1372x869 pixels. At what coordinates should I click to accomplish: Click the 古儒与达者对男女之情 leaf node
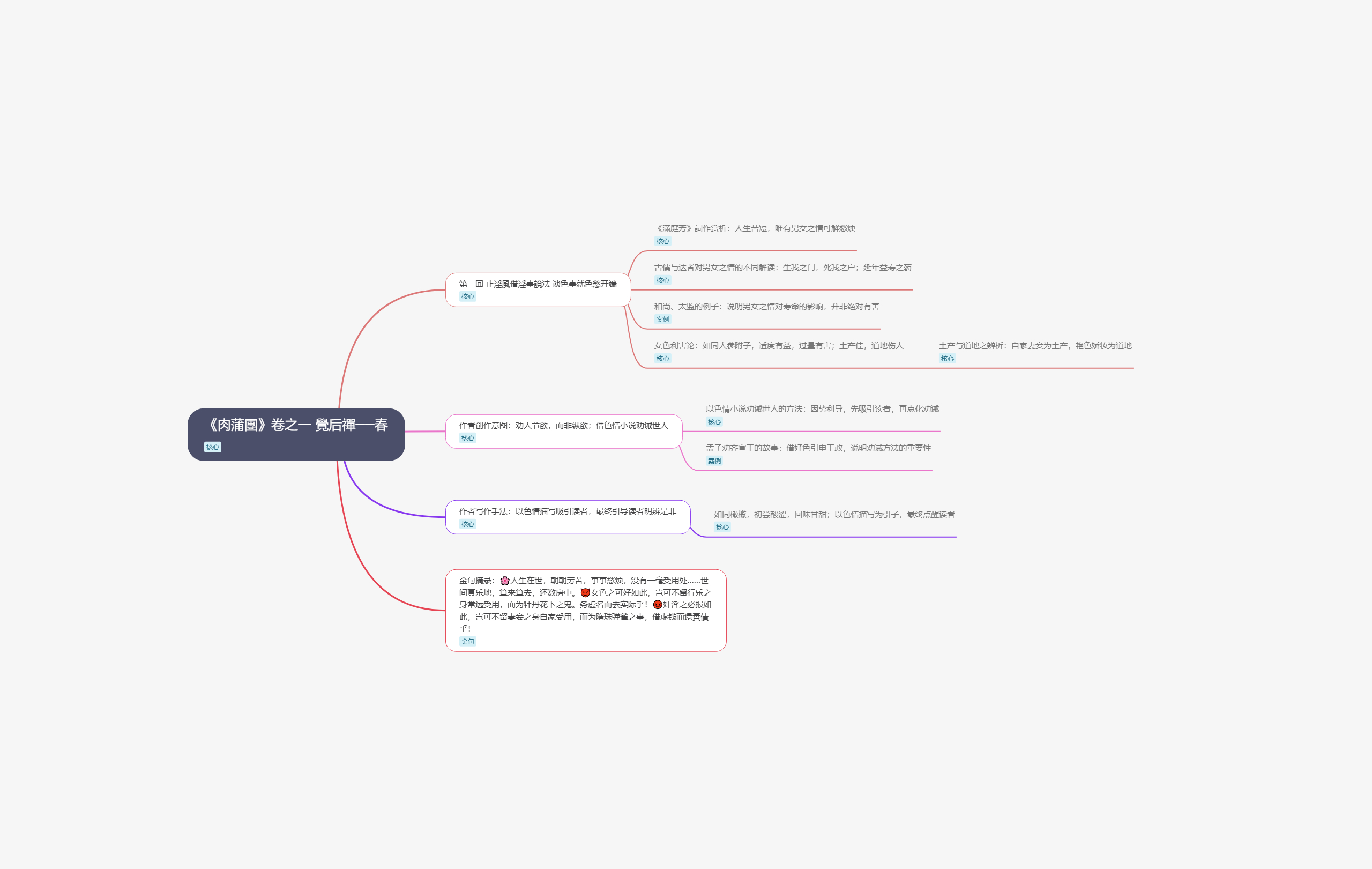pyautogui.click(x=782, y=268)
